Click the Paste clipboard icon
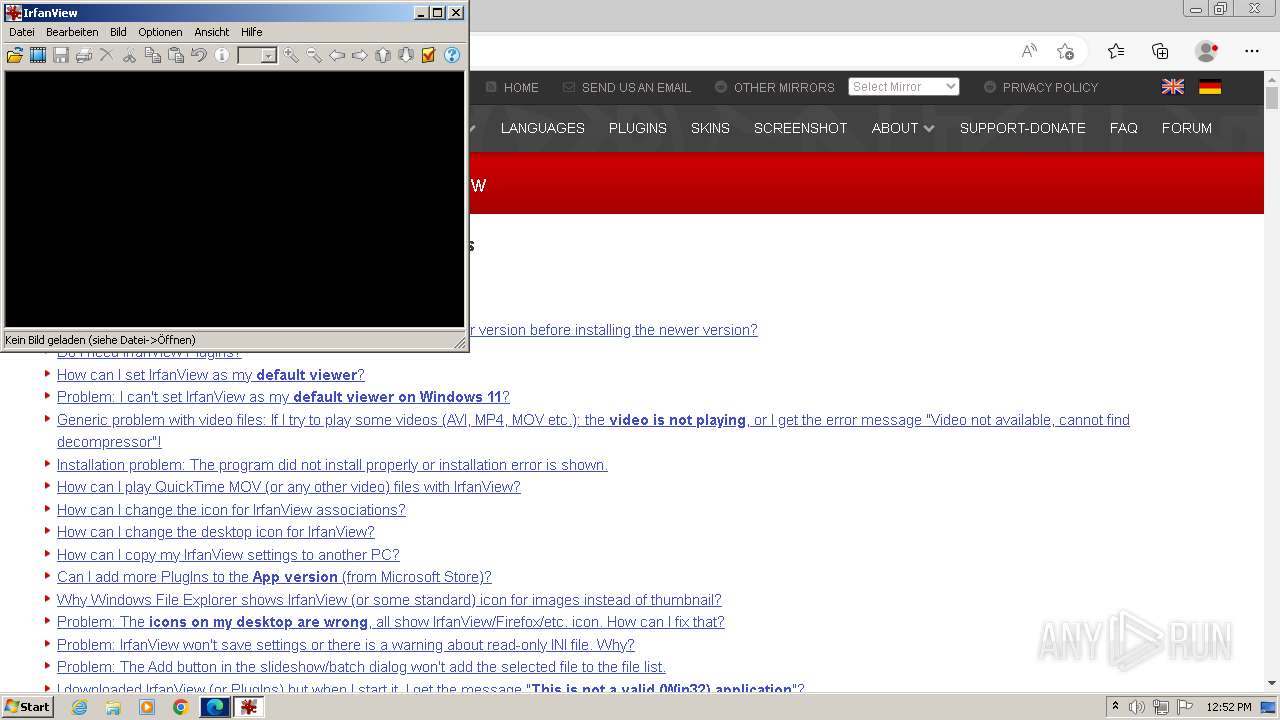 click(x=176, y=55)
